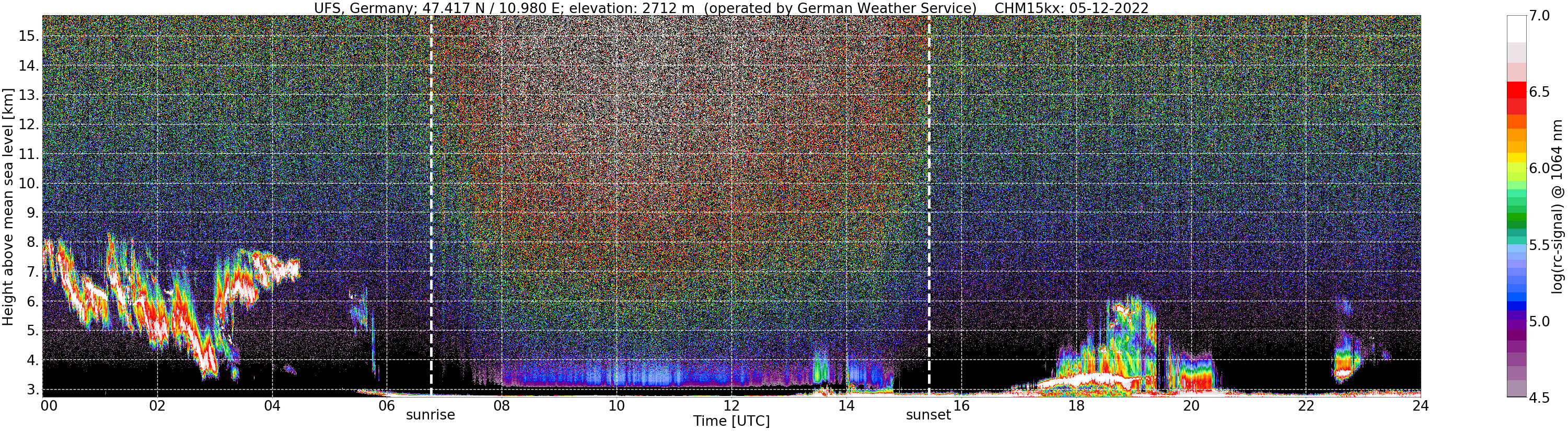Click the y-axis tick "15."
This screenshot has width=1568, height=431.
(28, 36)
